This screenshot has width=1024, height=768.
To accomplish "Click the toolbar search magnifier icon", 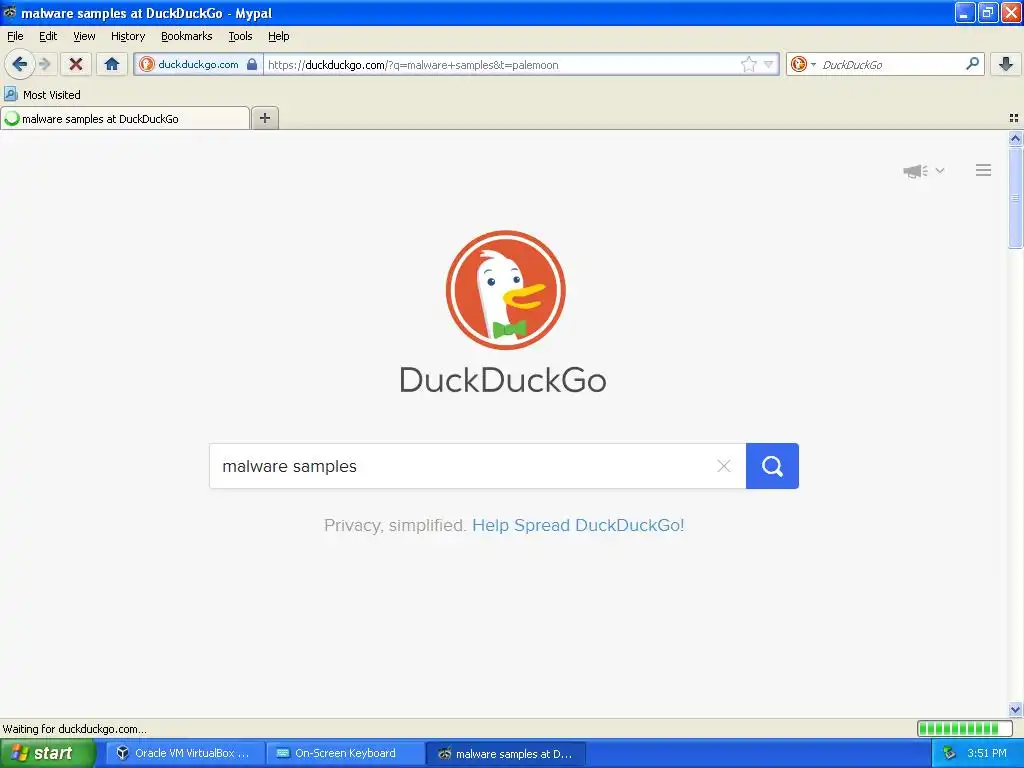I will [x=972, y=64].
